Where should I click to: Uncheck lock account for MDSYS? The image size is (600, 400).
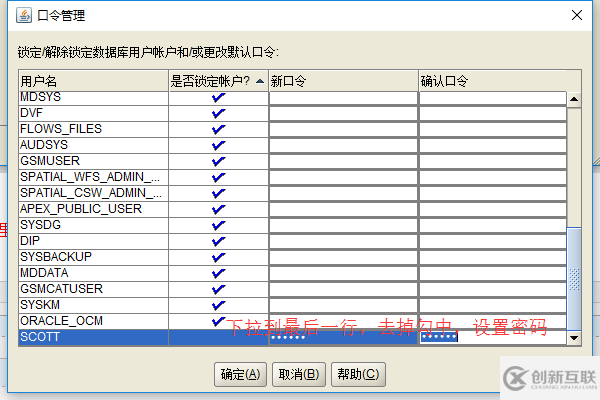[218, 98]
